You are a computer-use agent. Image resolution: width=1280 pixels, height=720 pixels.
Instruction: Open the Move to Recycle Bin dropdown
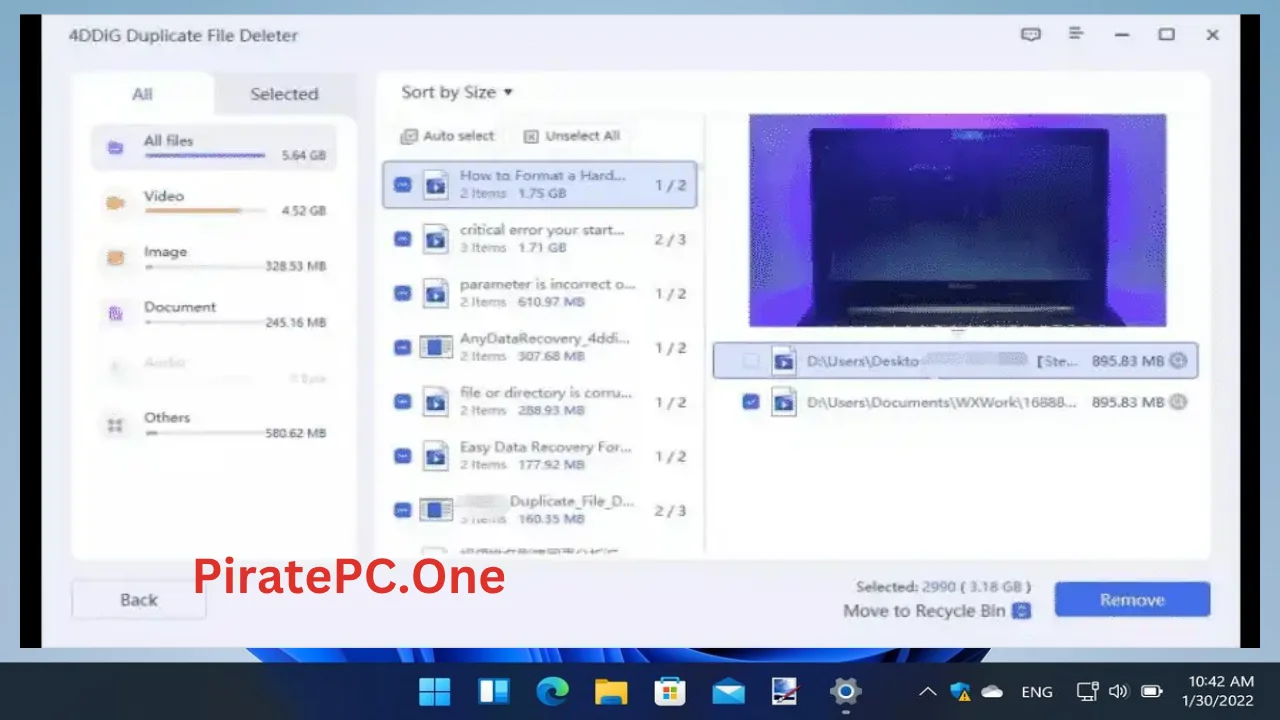pos(1021,611)
